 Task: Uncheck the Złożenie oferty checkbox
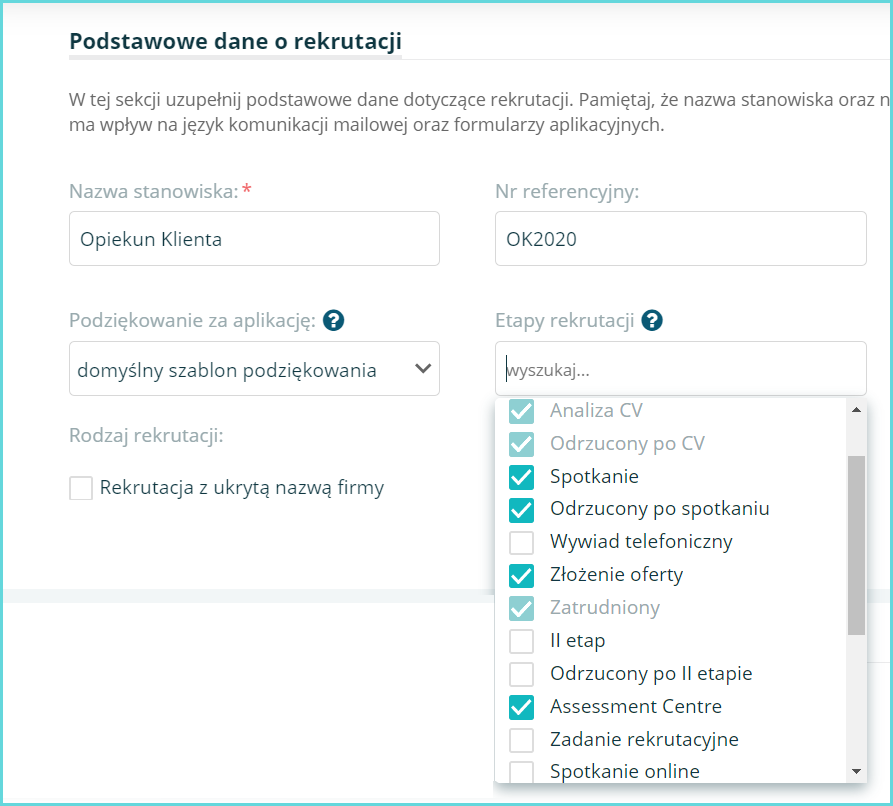click(521, 575)
